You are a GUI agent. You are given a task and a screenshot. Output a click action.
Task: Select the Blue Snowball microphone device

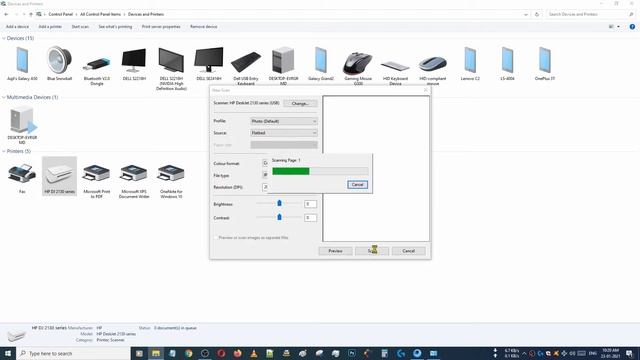(x=59, y=63)
